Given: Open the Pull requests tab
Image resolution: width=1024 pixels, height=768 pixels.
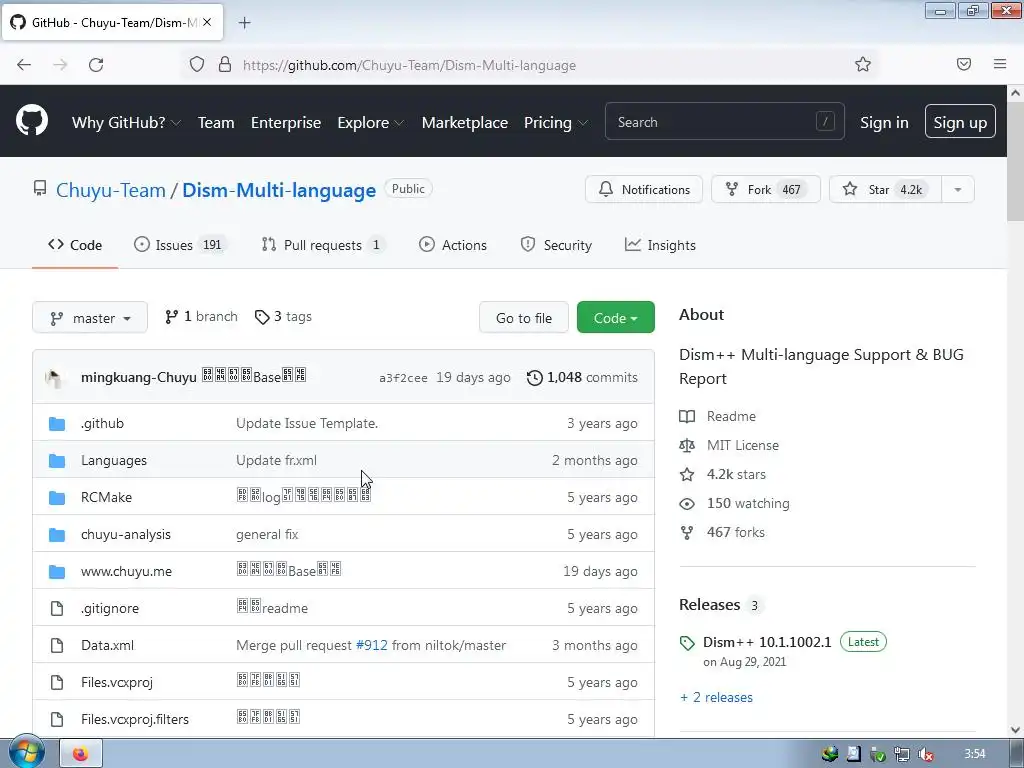Looking at the screenshot, I should (323, 245).
